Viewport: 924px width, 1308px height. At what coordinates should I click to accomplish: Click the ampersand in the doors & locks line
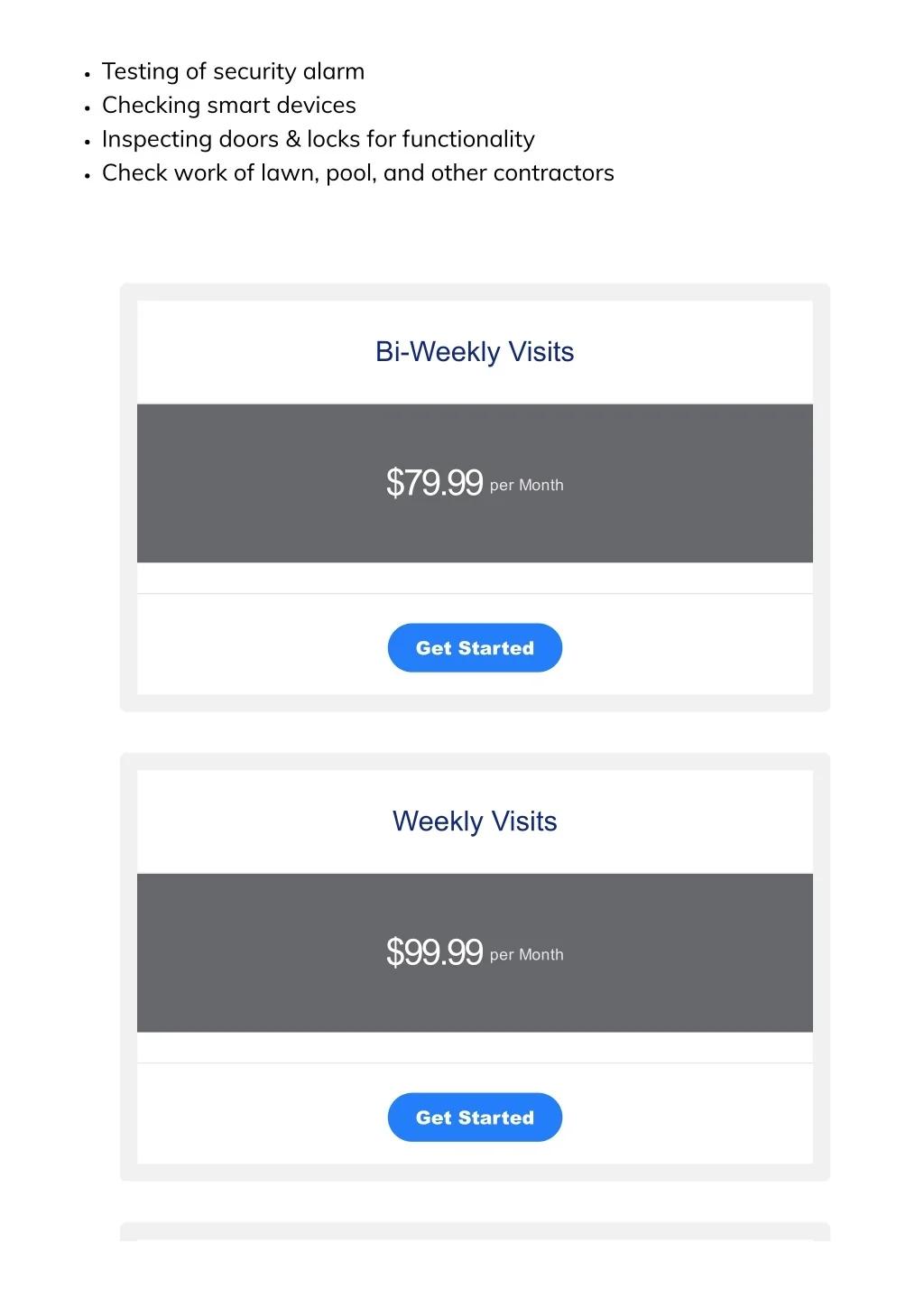tap(293, 140)
